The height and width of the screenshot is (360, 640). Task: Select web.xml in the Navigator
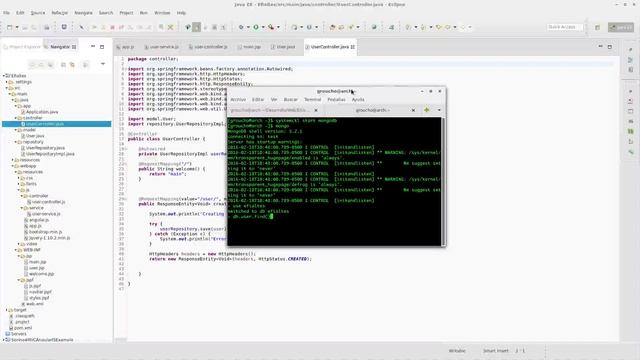32,304
